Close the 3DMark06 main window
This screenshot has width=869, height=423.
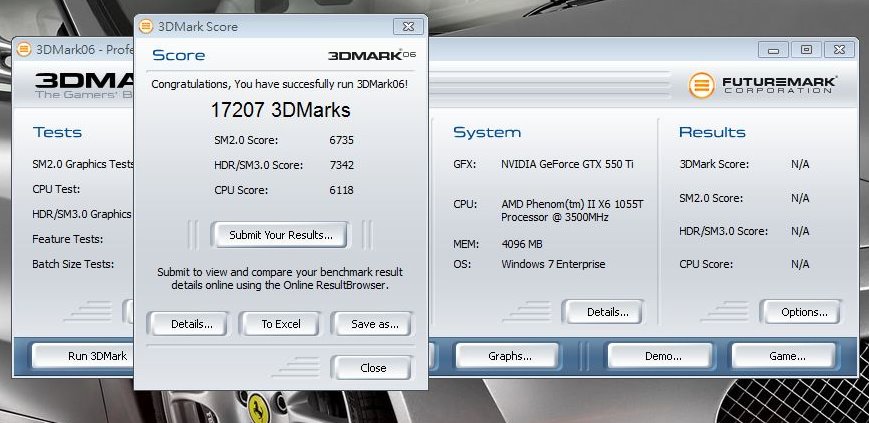[839, 50]
